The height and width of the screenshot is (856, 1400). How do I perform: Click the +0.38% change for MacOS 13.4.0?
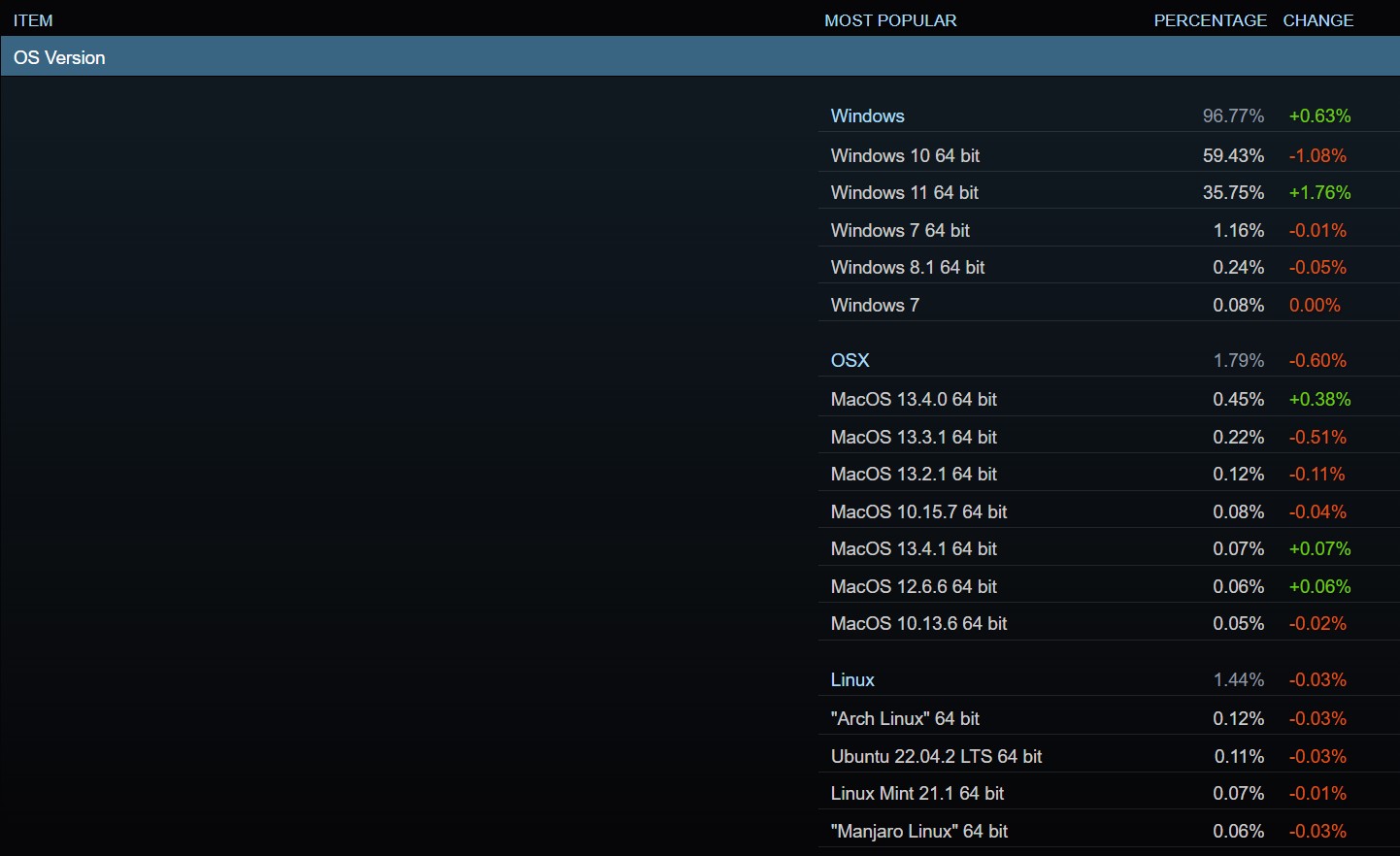(x=1319, y=399)
